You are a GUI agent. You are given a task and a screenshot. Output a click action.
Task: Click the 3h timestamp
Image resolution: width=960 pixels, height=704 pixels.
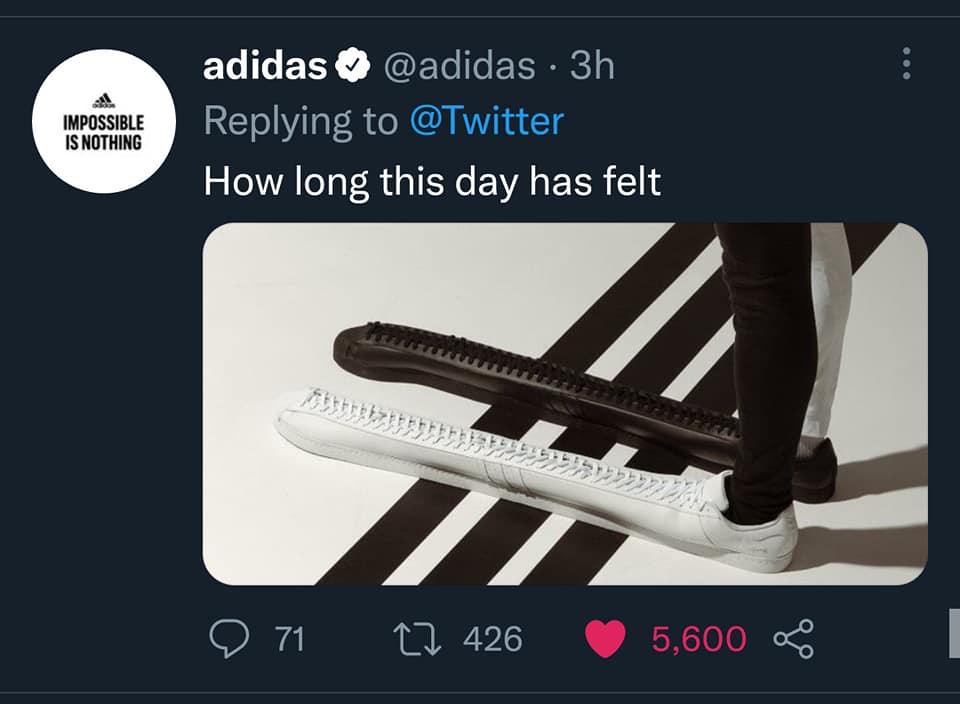(592, 66)
